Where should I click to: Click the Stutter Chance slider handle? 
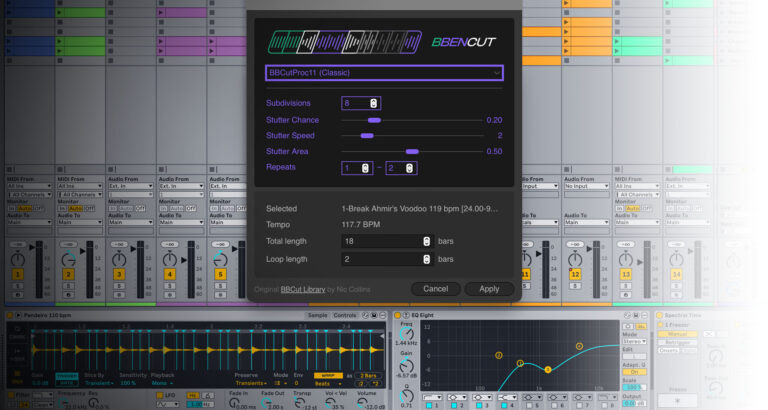click(374, 120)
